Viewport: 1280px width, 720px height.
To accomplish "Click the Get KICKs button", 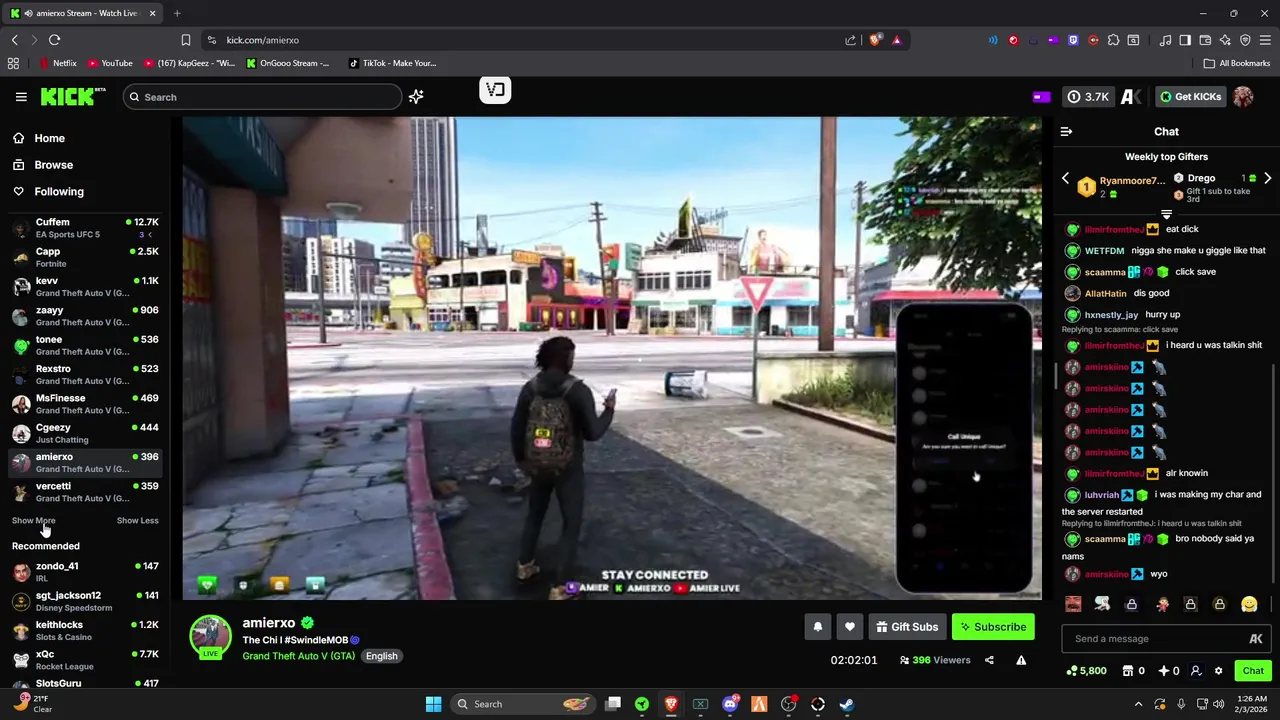I will [1190, 97].
